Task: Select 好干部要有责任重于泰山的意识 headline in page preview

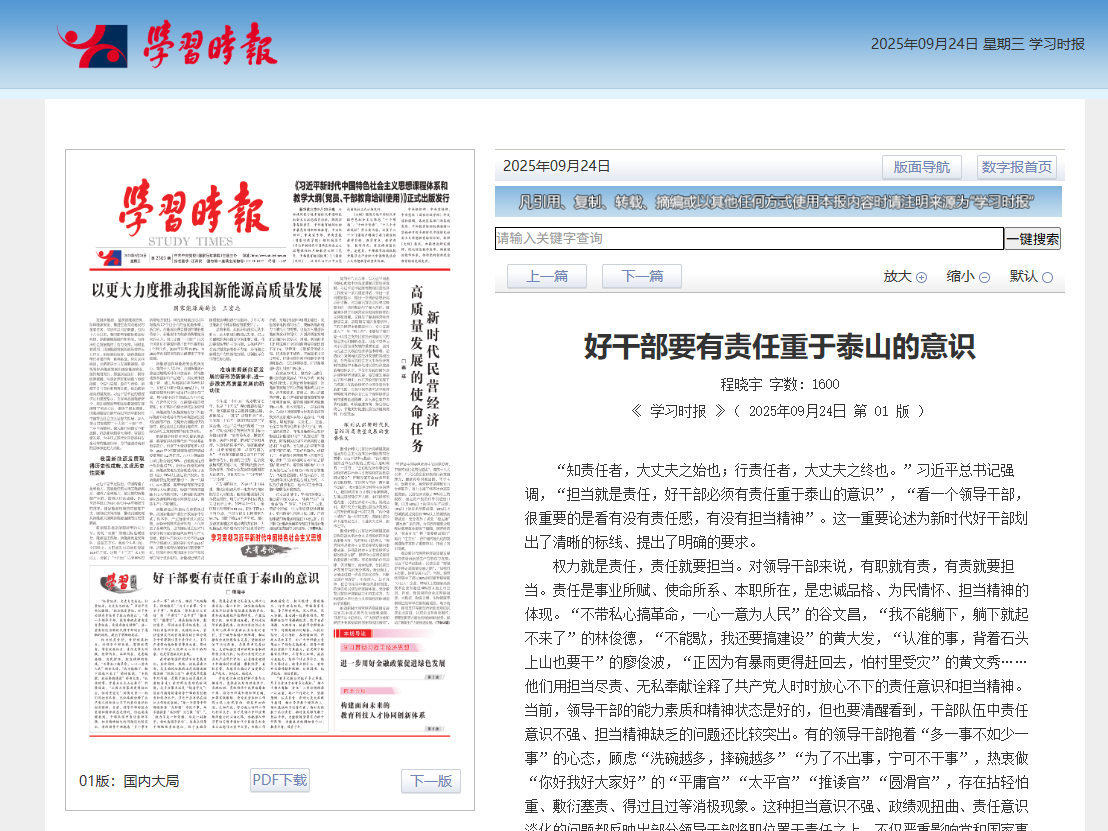Action: pyautogui.click(x=236, y=578)
